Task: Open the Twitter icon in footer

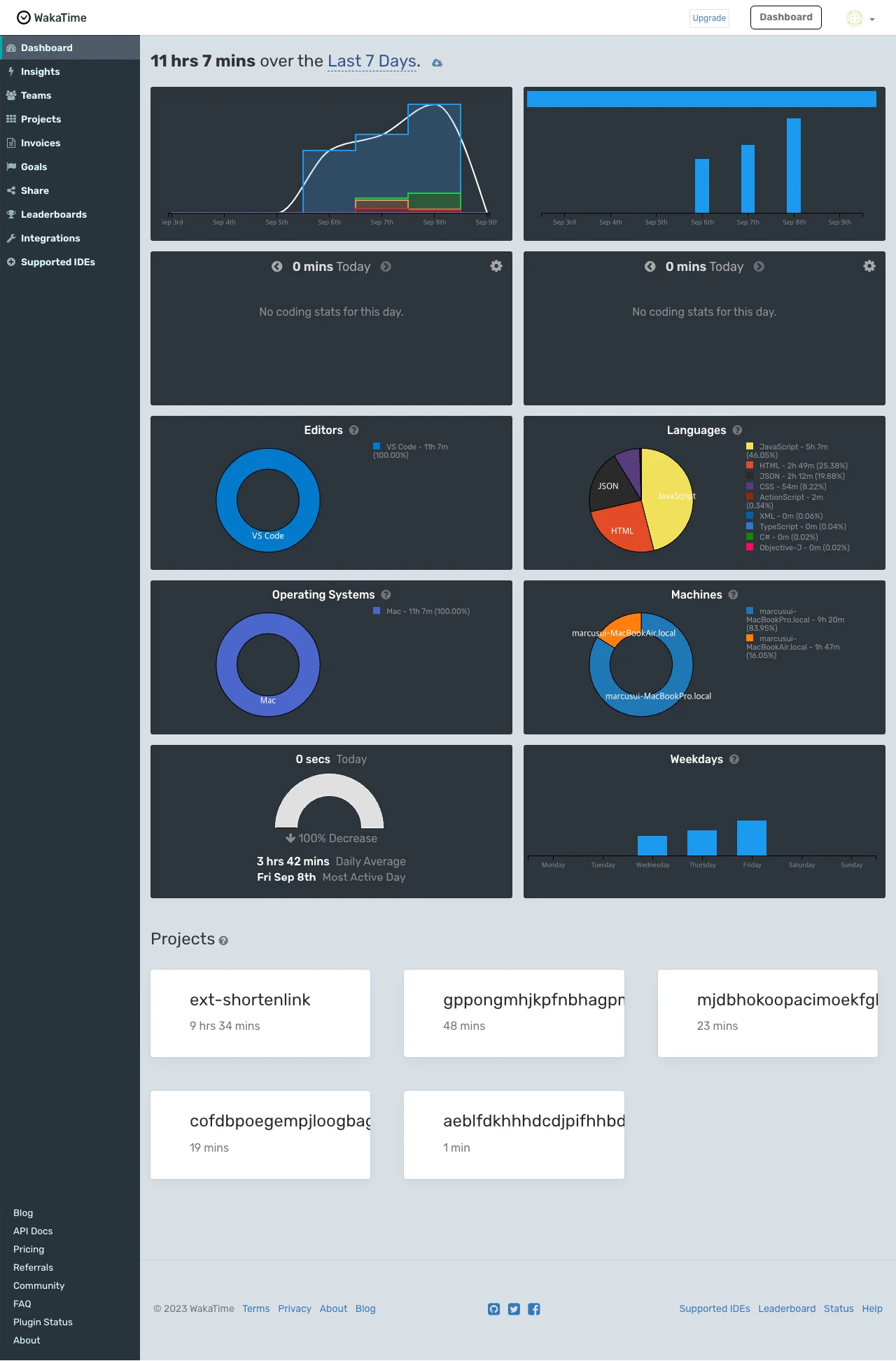Action: click(514, 1309)
